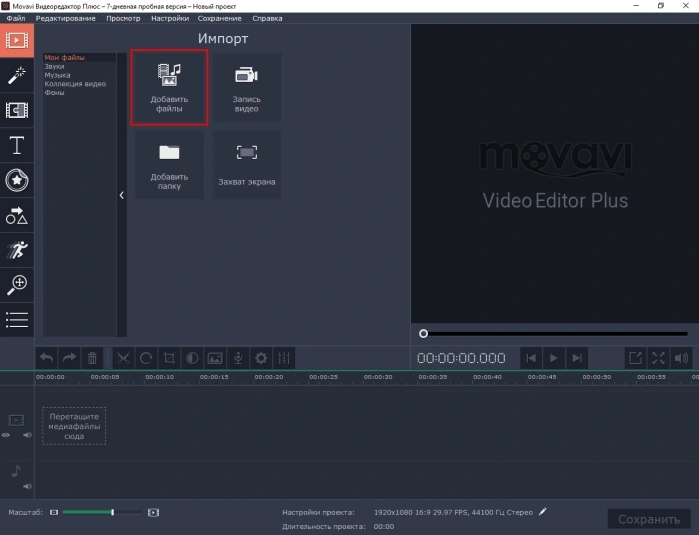Screen dimensions: 699x535
Task: Click Захват экрана tile
Action: 247,165
